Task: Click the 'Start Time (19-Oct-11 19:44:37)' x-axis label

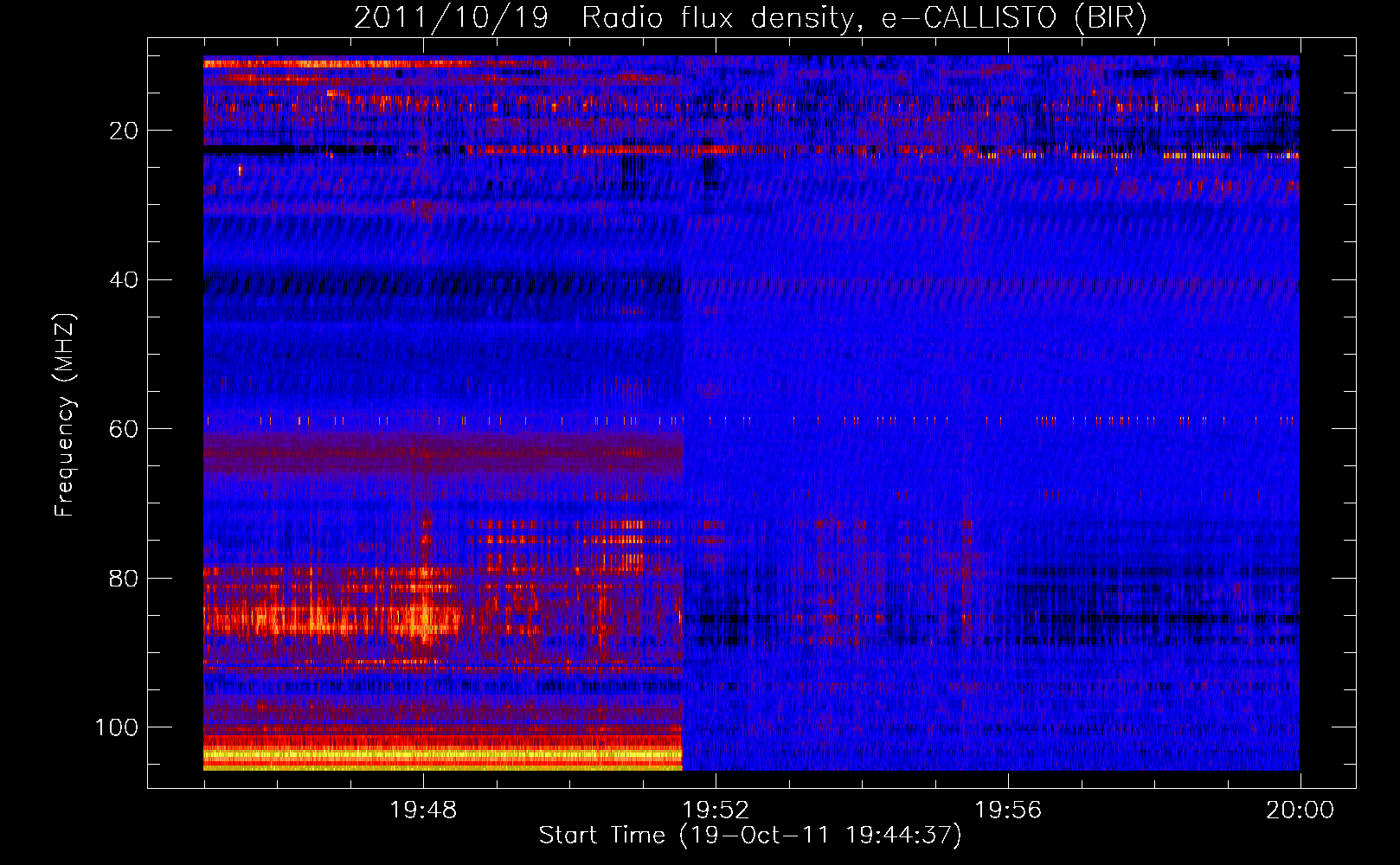Action: click(x=750, y=836)
